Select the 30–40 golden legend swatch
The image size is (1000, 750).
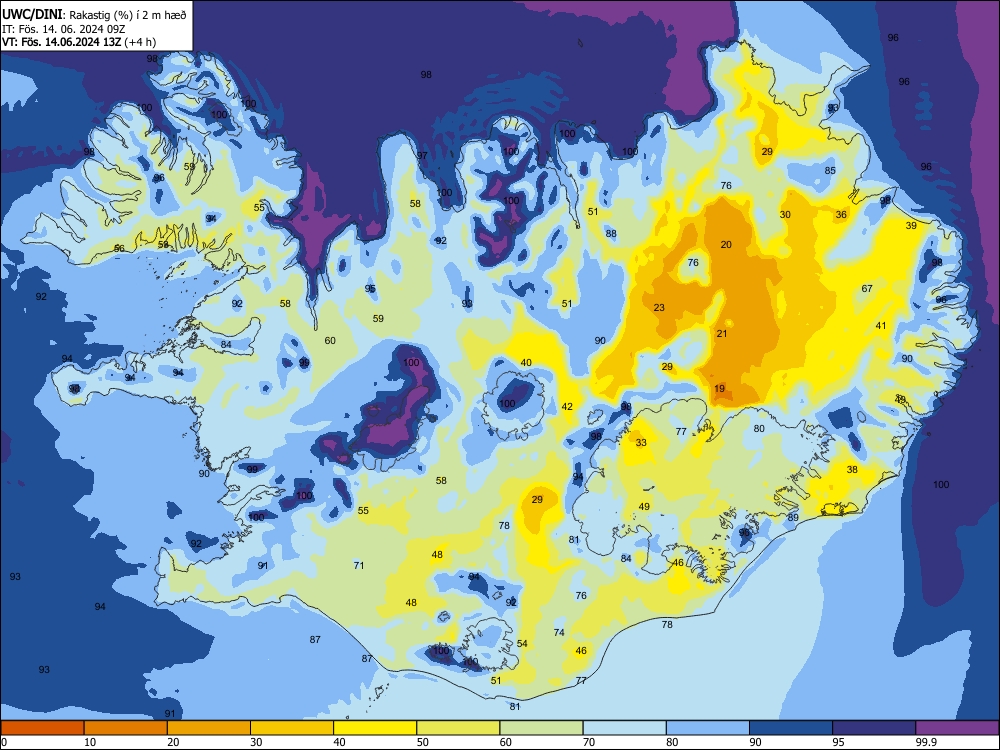click(x=292, y=728)
